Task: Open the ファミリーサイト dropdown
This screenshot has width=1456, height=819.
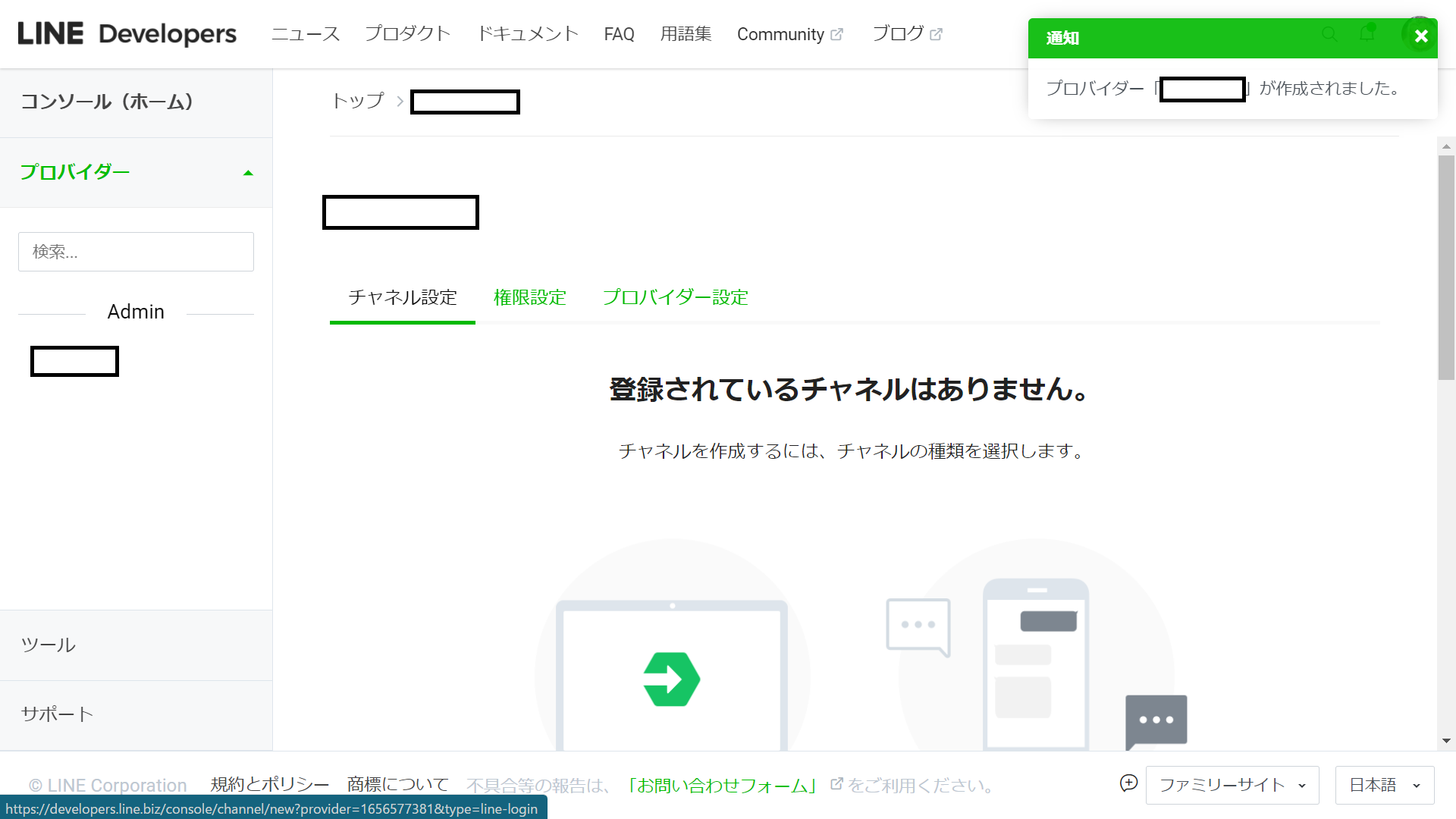Action: click(1232, 785)
